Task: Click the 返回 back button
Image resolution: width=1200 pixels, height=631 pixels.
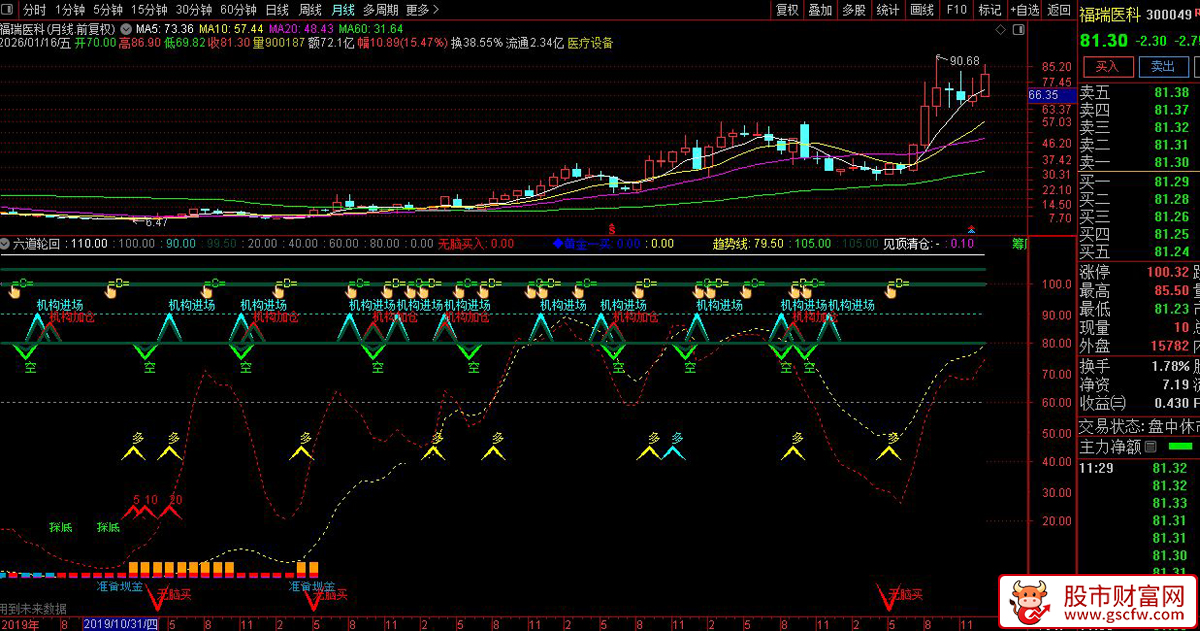Action: click(1059, 10)
